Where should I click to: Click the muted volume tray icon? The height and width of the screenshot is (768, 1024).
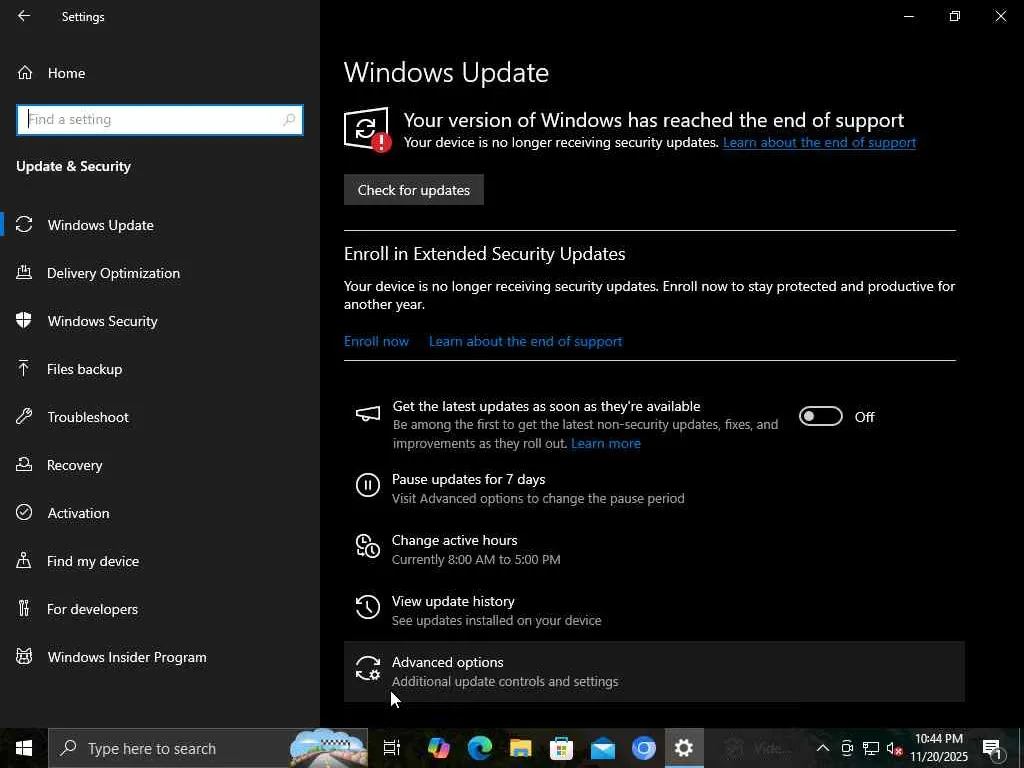click(x=894, y=749)
